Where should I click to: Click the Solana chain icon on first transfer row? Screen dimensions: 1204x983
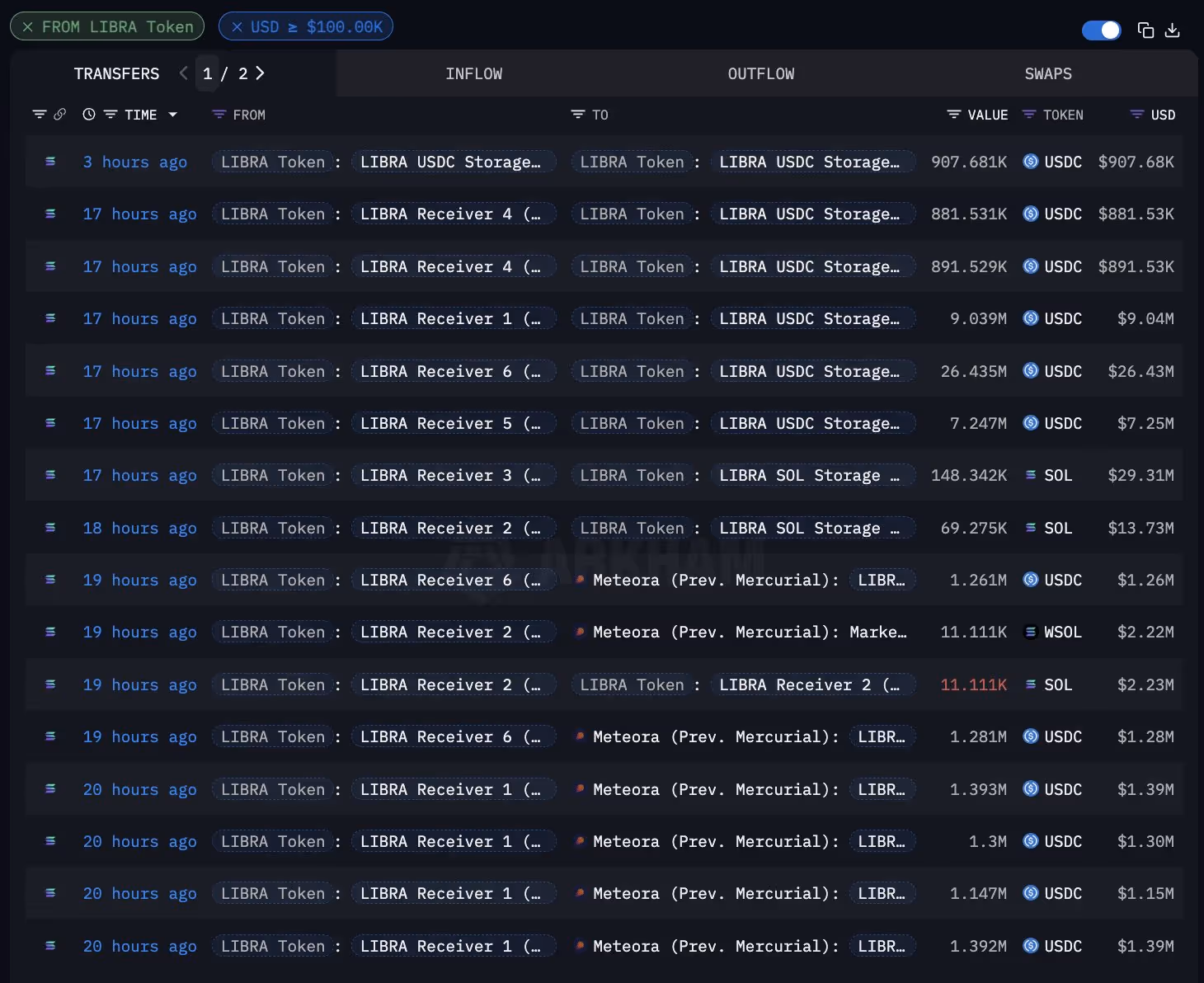click(x=50, y=162)
